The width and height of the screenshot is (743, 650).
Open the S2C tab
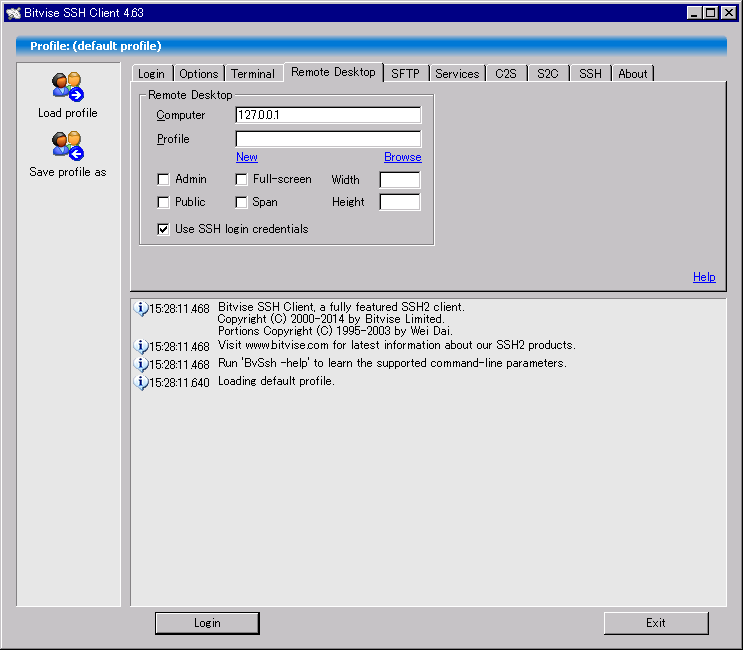pos(548,74)
